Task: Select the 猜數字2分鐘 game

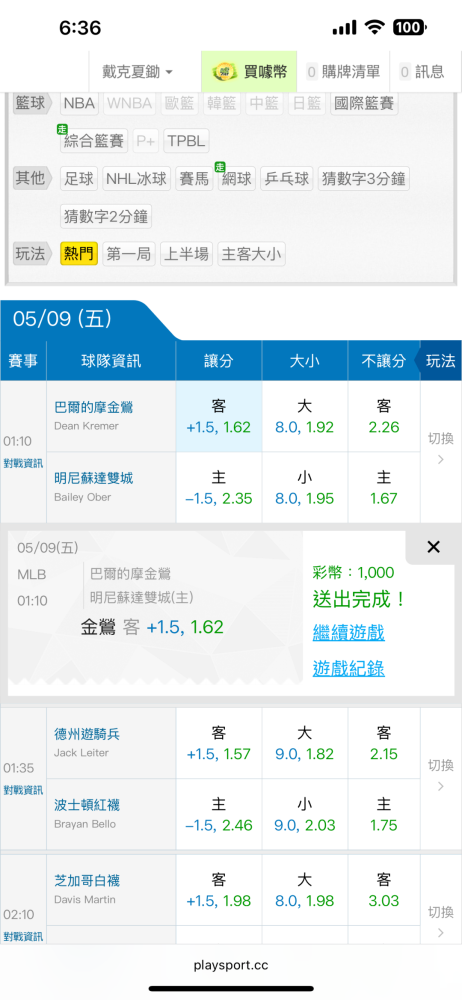Action: pos(106,216)
